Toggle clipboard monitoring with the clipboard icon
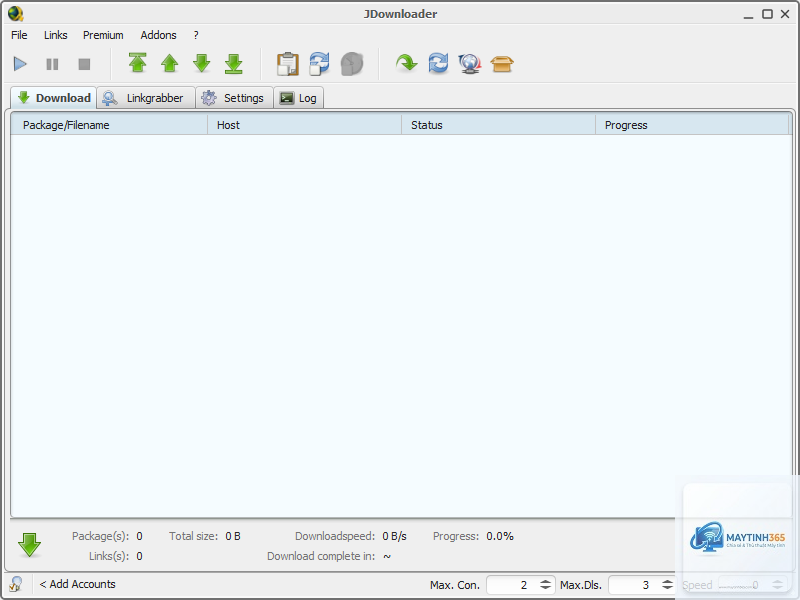 click(x=288, y=64)
